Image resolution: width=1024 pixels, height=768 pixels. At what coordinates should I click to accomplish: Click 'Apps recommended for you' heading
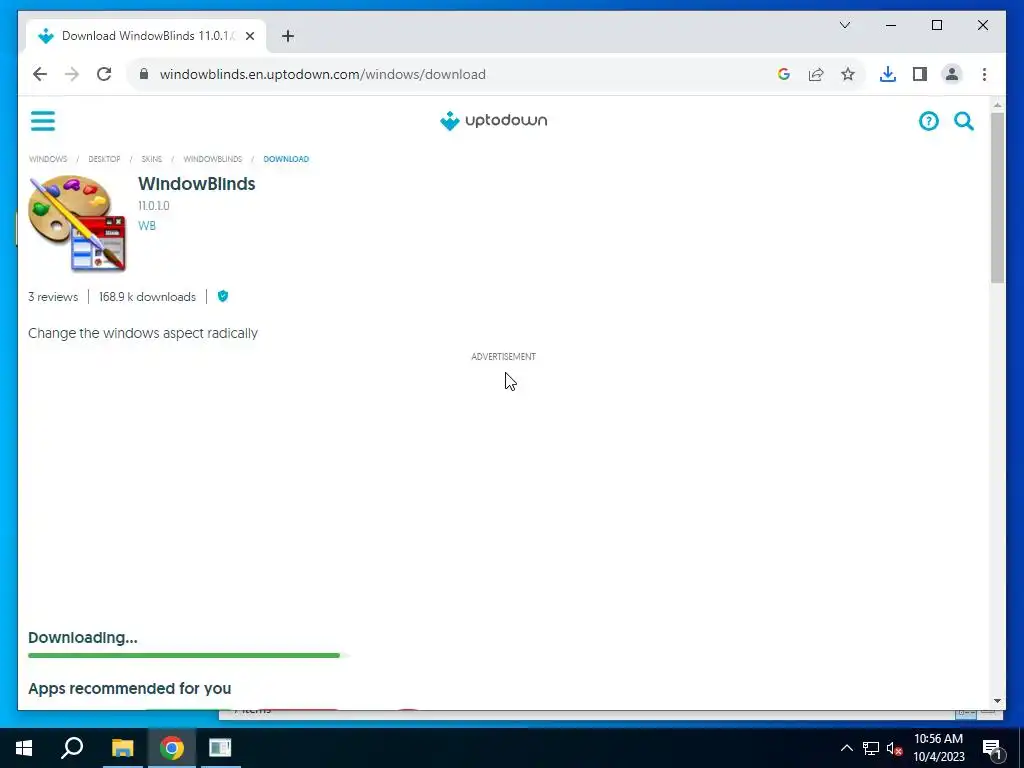(x=129, y=688)
